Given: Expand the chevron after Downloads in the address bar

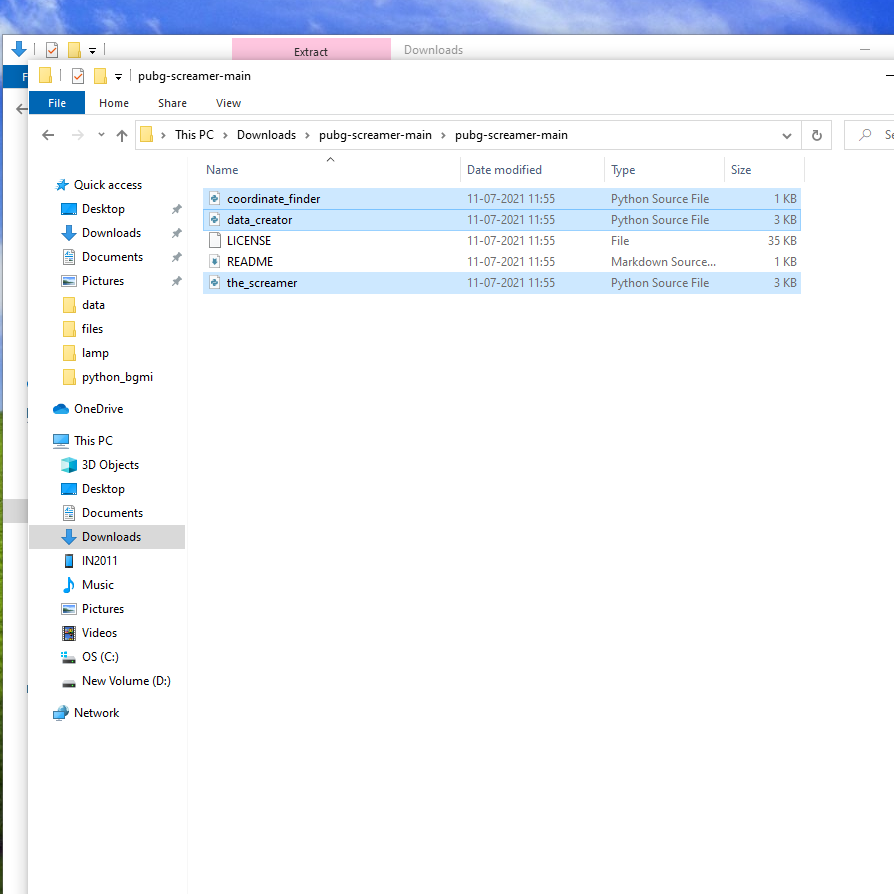Looking at the screenshot, I should pos(307,136).
